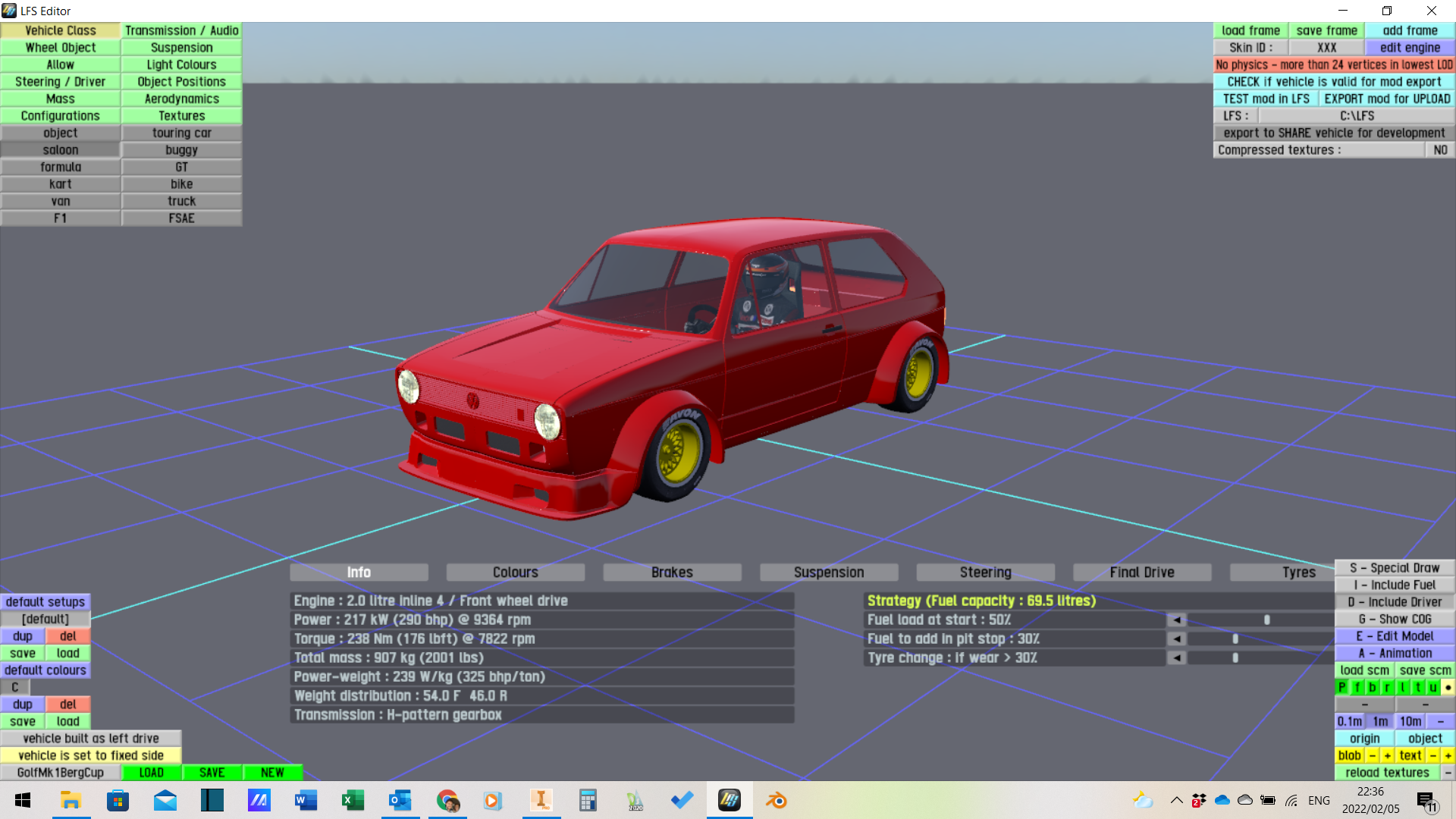Toggle Compressed textures NO setting

[1440, 150]
